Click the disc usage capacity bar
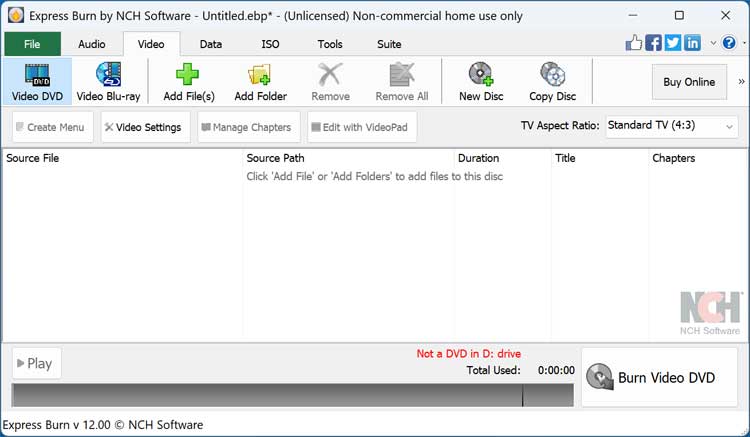This screenshot has height=437, width=750. 292,395
